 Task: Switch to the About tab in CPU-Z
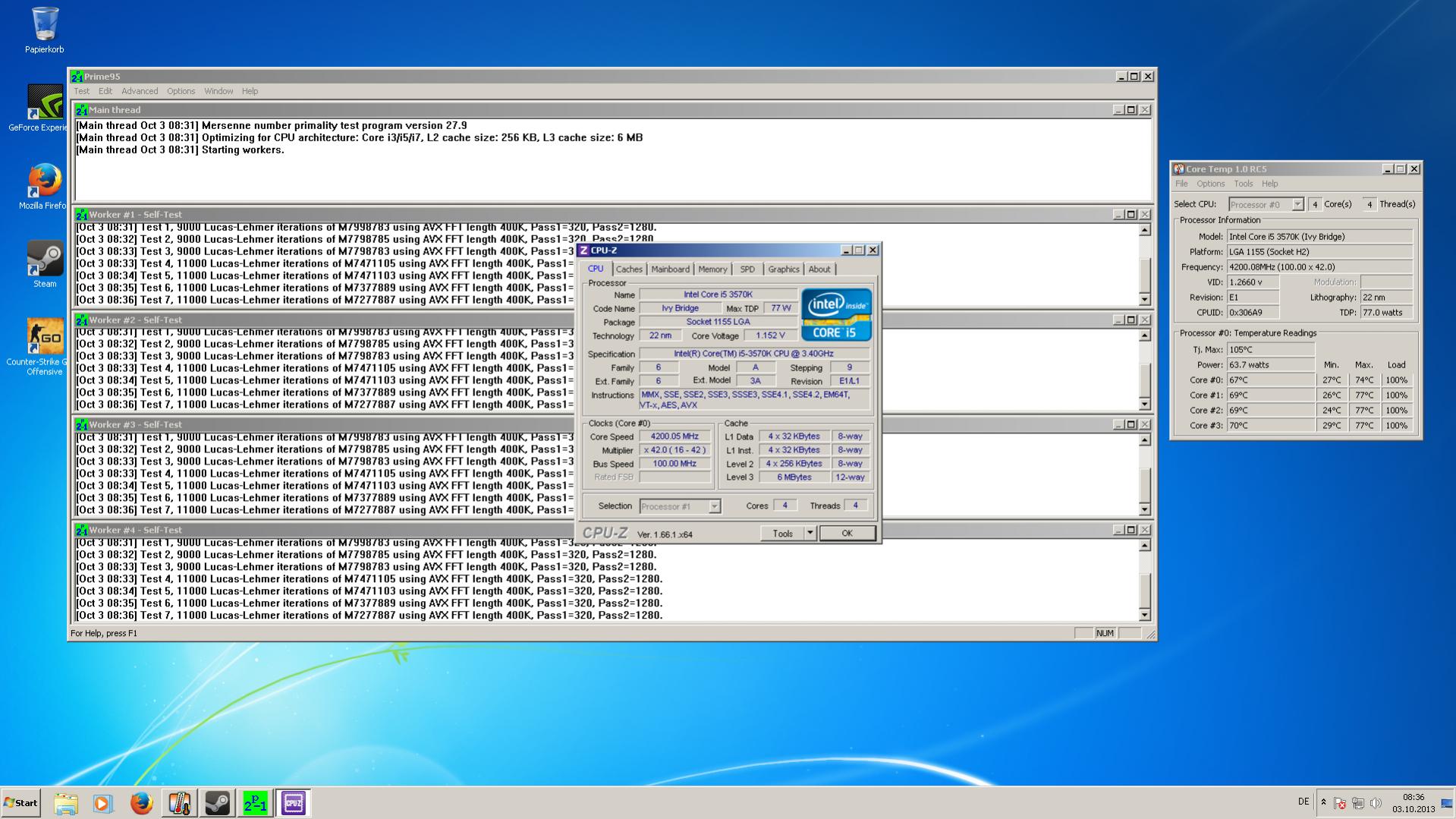(x=819, y=269)
